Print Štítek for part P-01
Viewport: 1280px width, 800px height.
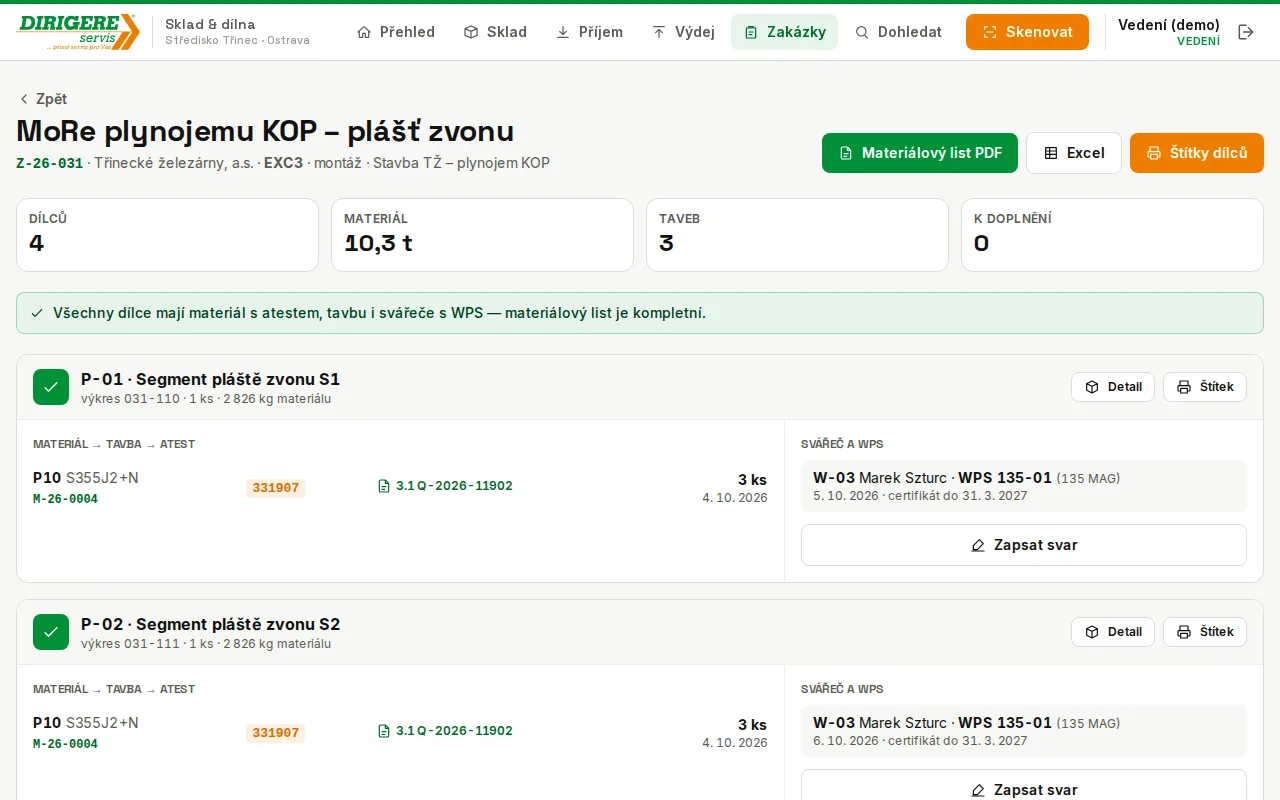point(1205,387)
